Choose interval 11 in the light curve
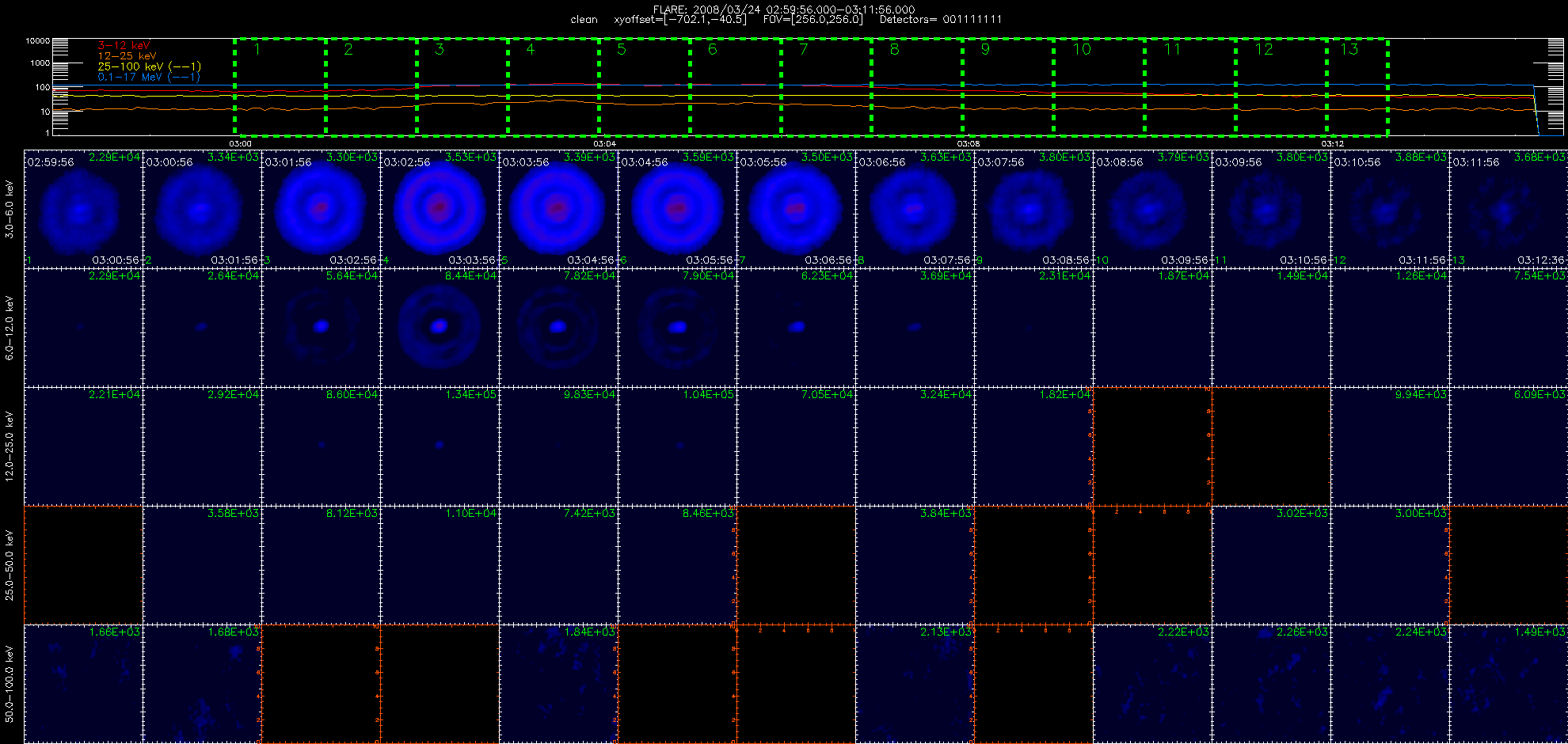The width and height of the screenshot is (1568, 744). coord(1190,87)
